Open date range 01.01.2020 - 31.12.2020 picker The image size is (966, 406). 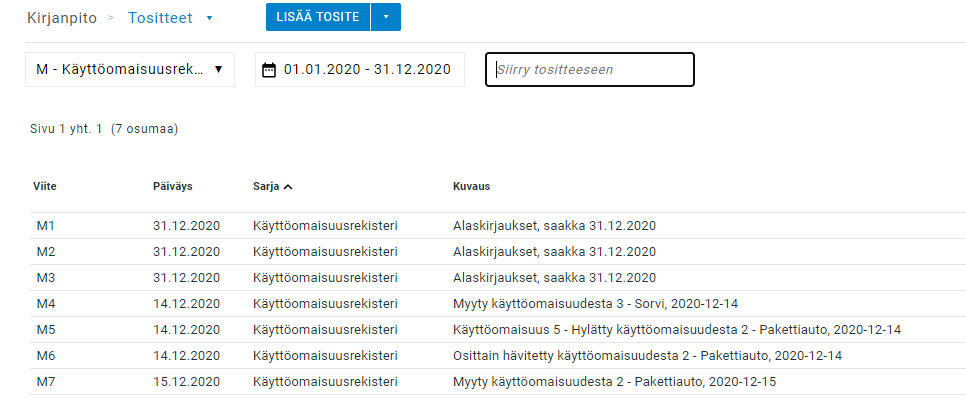(x=367, y=69)
